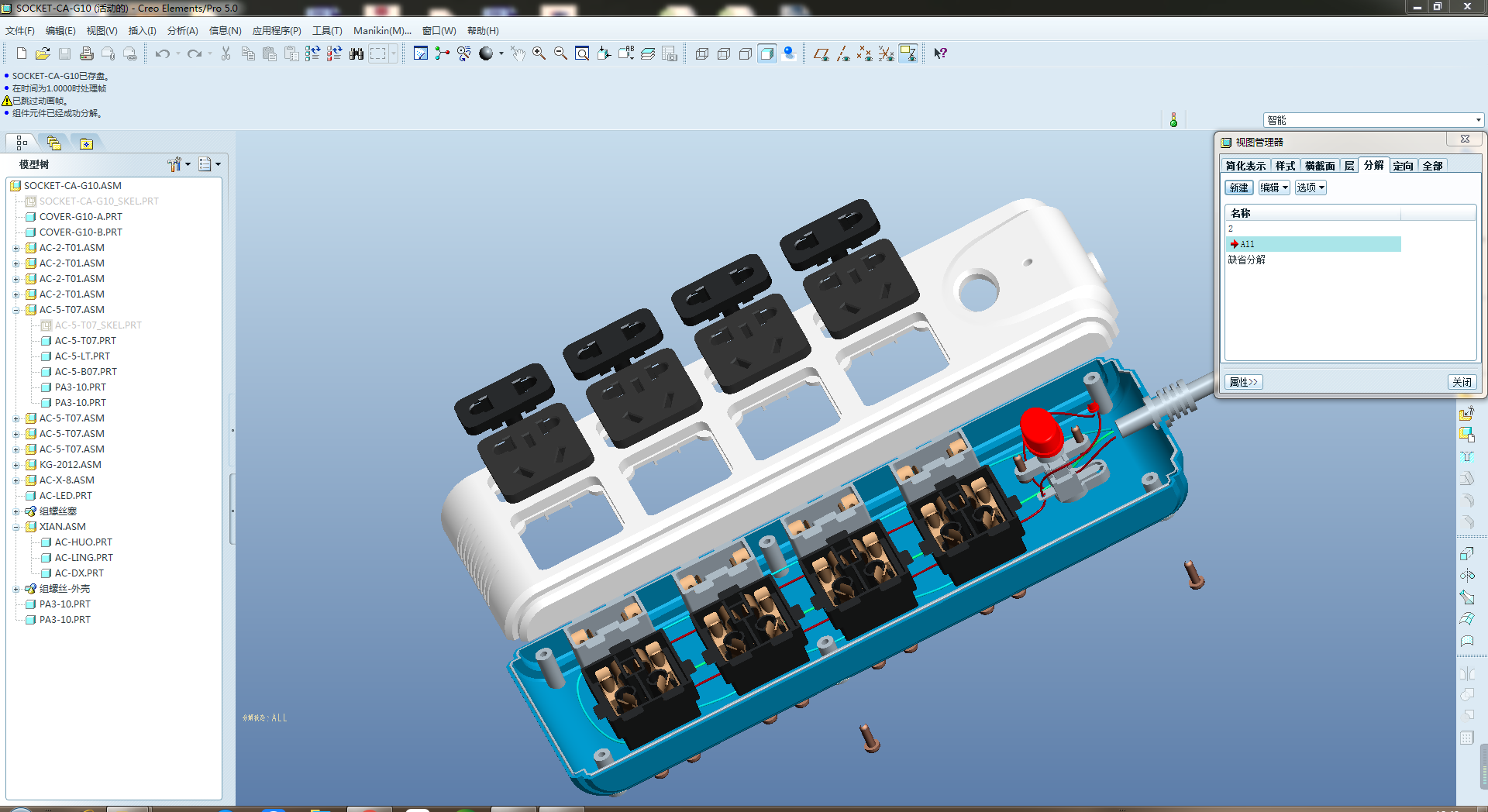This screenshot has height=812, width=1488.
Task: Switch to No Hidden display
Action: point(746,53)
